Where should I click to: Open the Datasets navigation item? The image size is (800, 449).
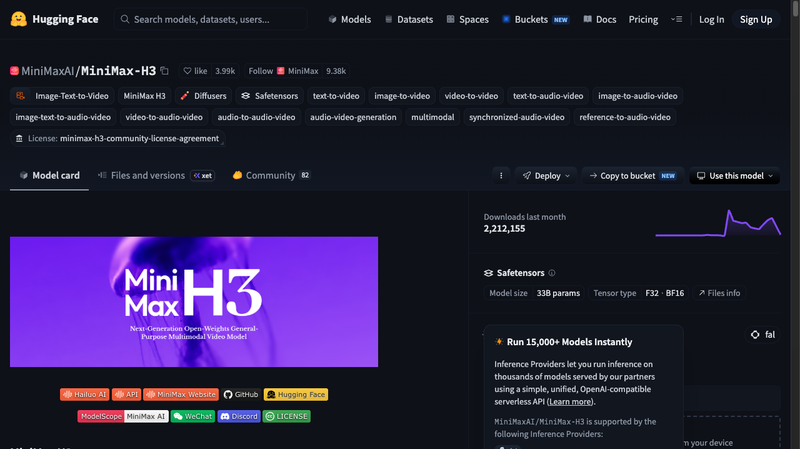click(409, 19)
